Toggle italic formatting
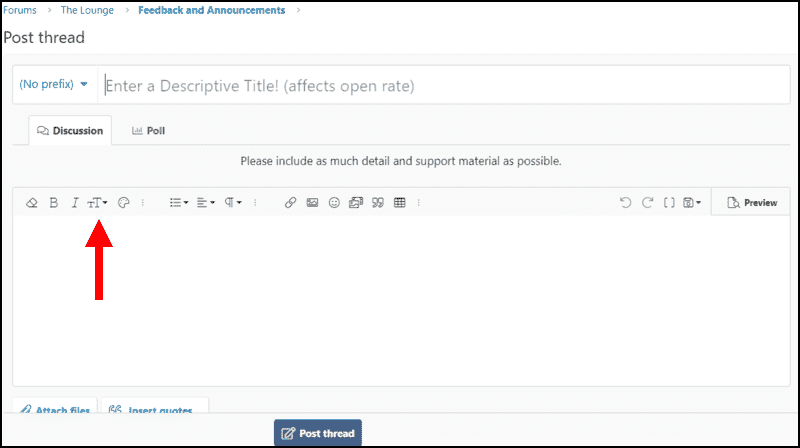This screenshot has height=448, width=800. (75, 203)
